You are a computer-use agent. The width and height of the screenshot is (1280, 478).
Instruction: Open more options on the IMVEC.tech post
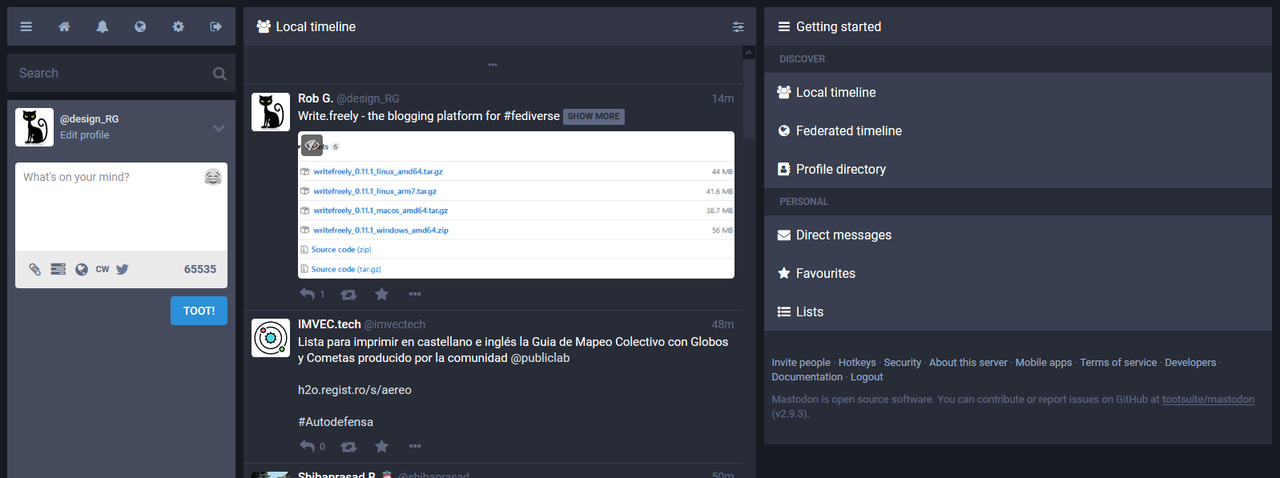tap(415, 447)
